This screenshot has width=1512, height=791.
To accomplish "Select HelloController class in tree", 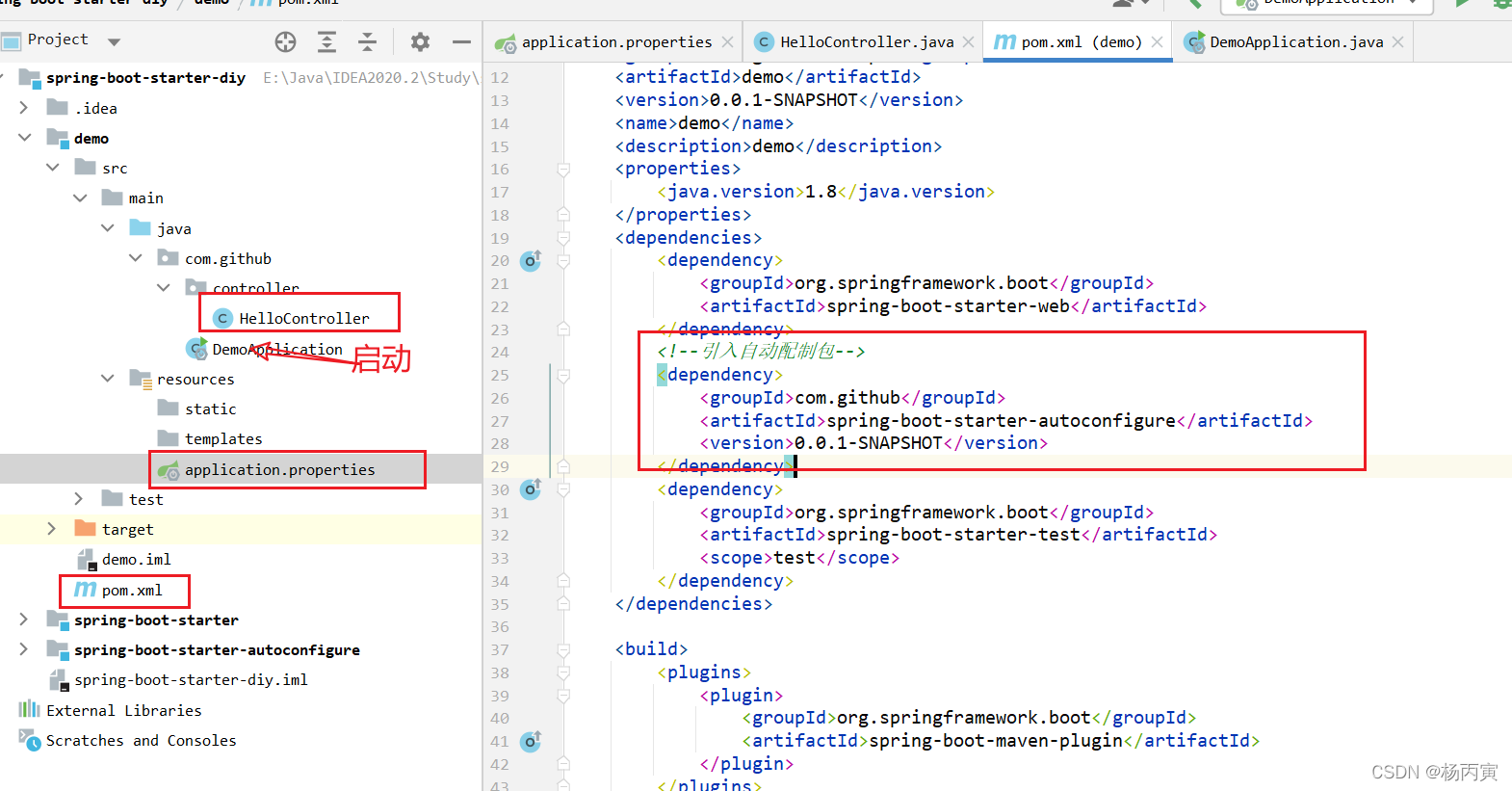I will point(303,318).
